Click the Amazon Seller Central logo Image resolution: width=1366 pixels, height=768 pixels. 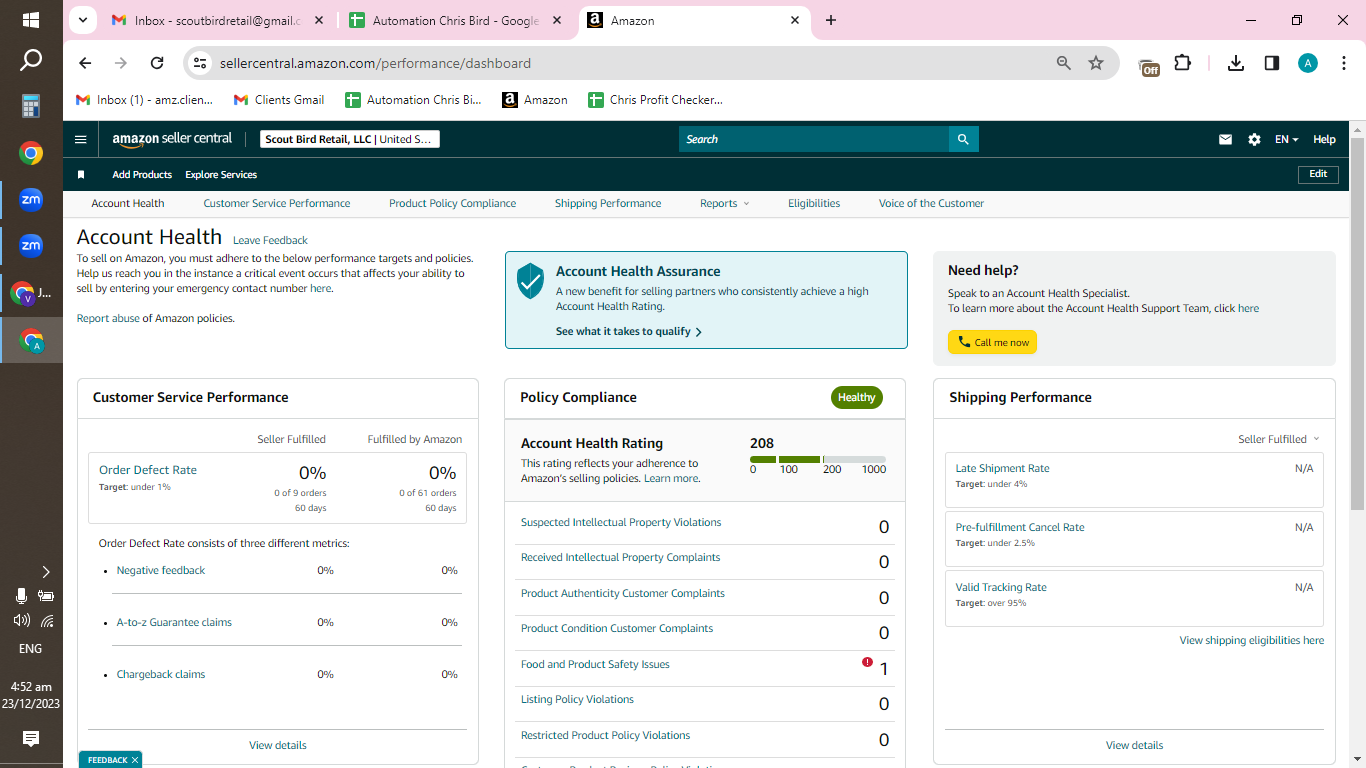(172, 139)
